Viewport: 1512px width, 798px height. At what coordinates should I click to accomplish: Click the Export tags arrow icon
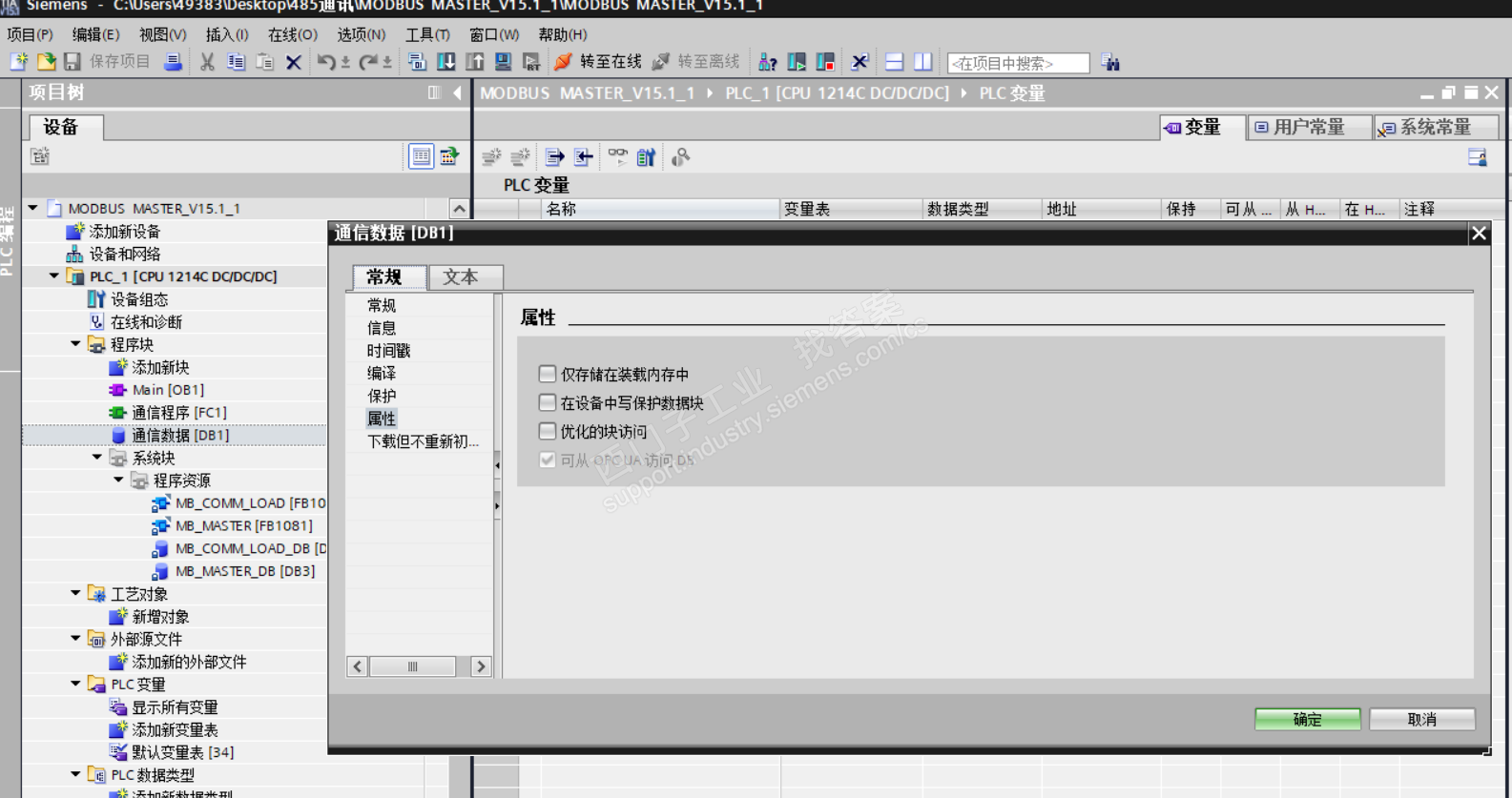554,157
